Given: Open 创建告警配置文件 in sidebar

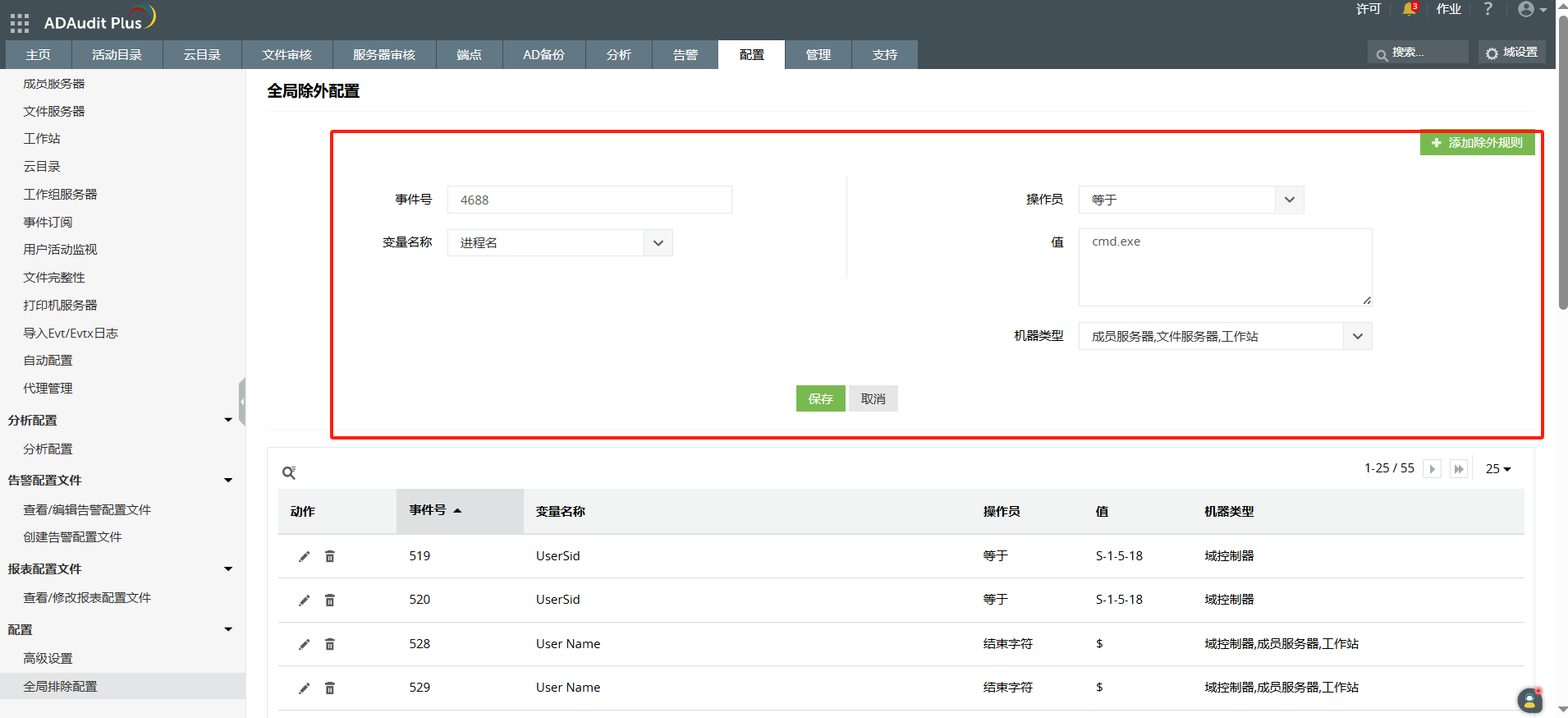Looking at the screenshot, I should 72,537.
